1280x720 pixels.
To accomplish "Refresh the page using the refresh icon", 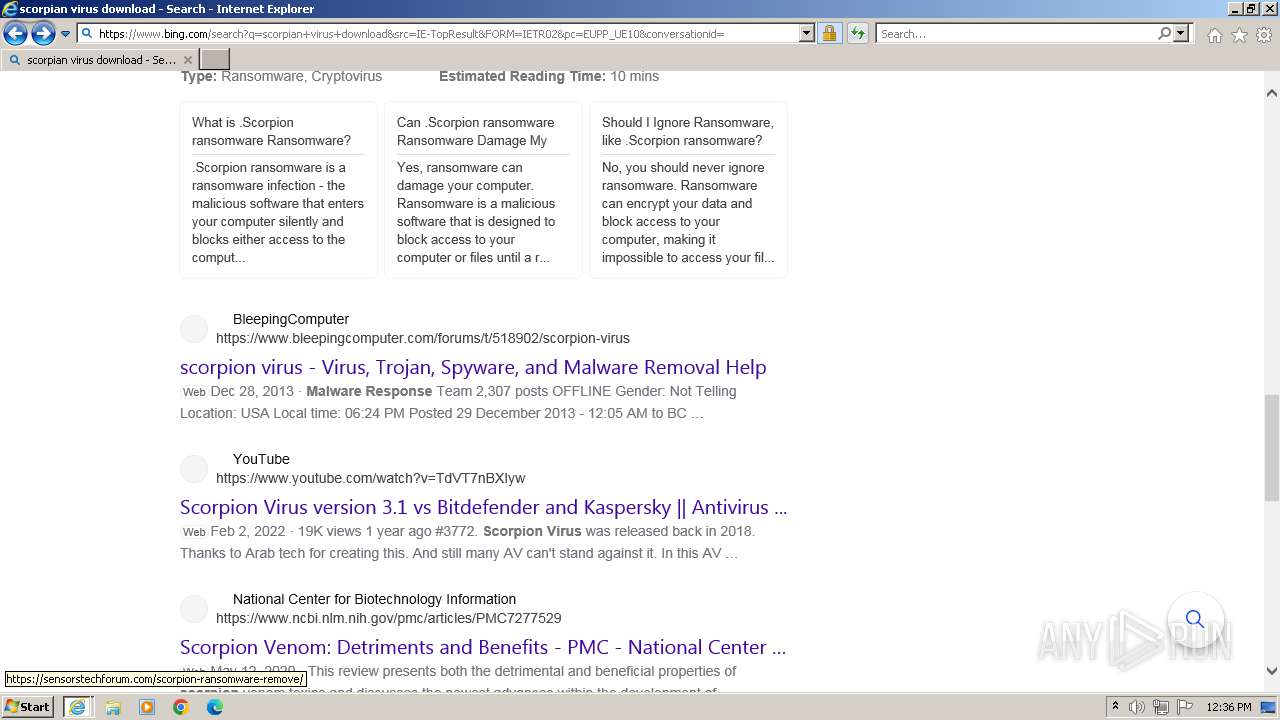I will pos(857,33).
